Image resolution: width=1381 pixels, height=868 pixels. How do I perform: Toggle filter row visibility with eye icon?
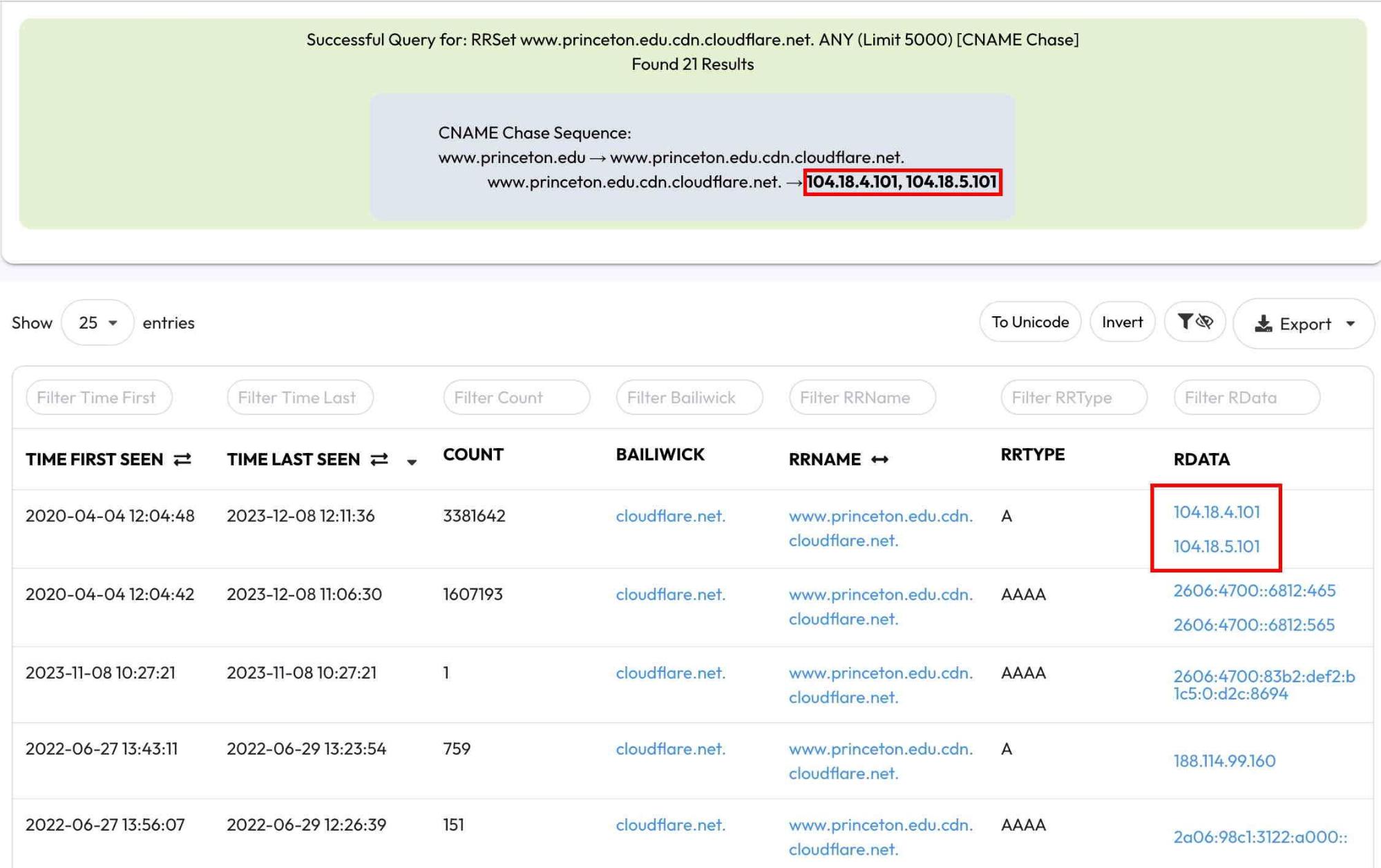click(x=1204, y=321)
